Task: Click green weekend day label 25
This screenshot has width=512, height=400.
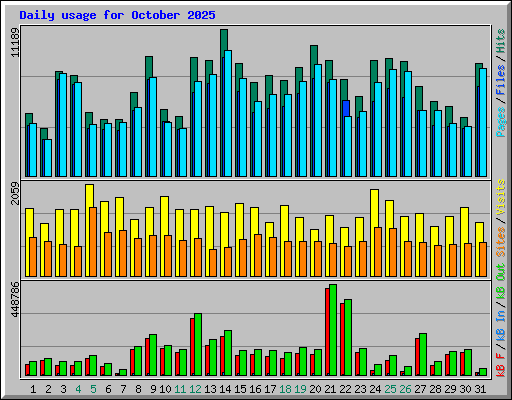Action: tap(390, 389)
